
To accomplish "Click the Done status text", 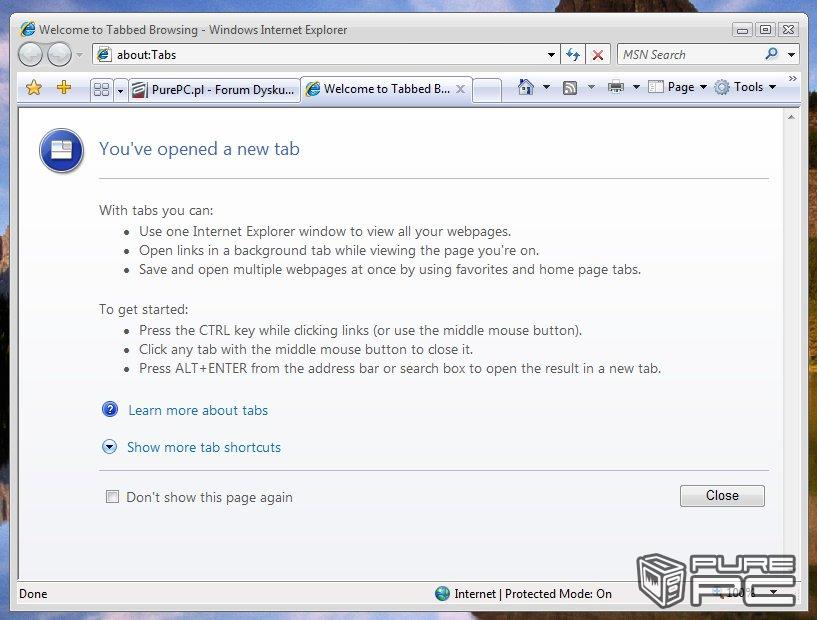I will point(33,594).
